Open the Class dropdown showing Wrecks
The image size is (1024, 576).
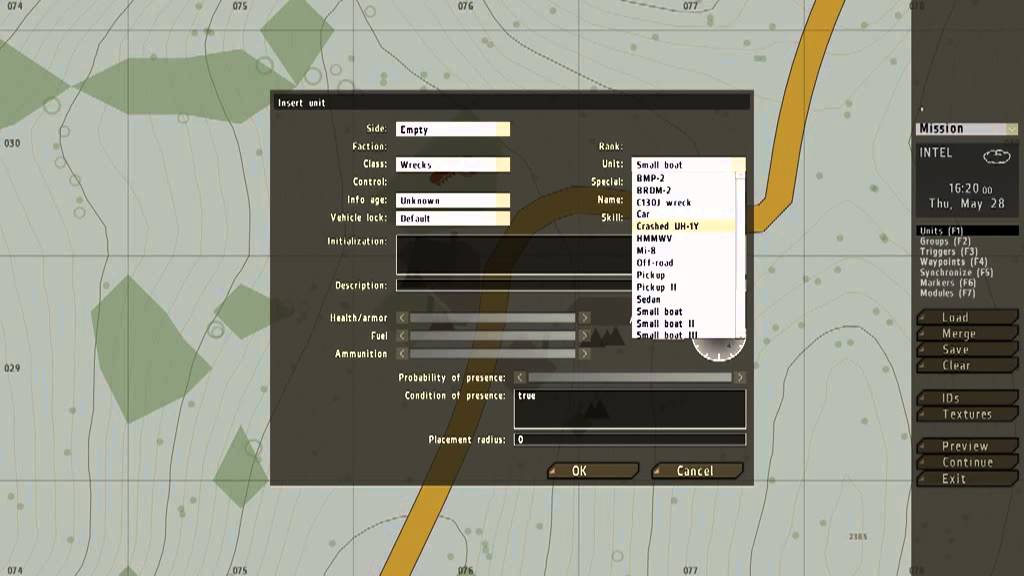(453, 165)
